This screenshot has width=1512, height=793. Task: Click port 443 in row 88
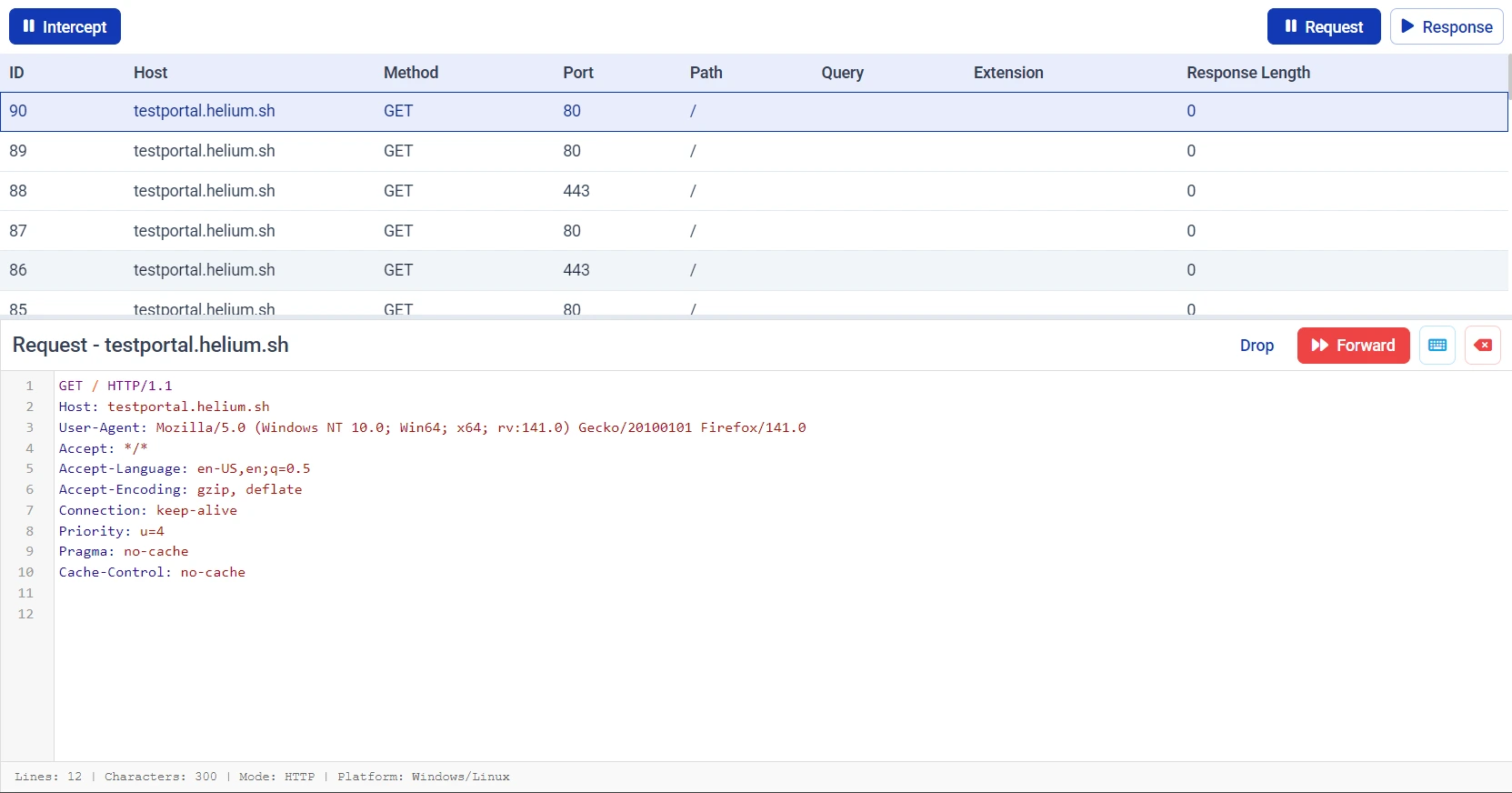(576, 191)
